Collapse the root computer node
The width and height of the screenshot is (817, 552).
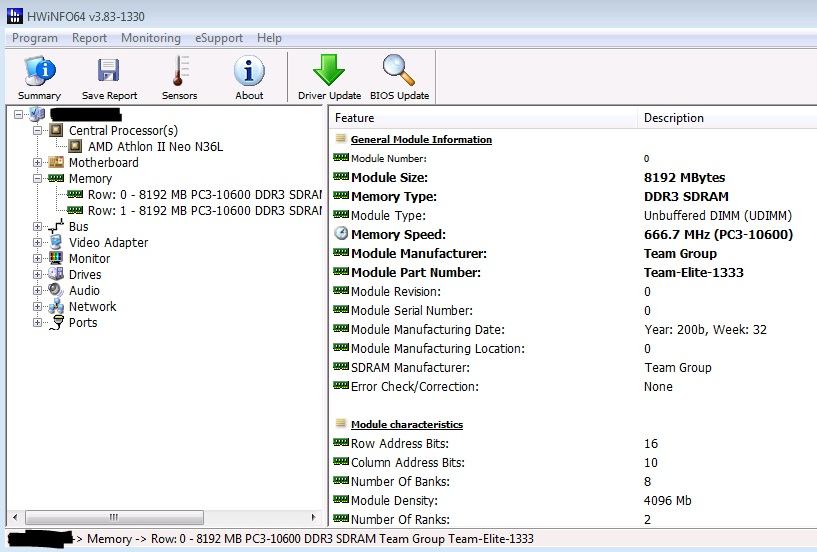pyautogui.click(x=19, y=114)
